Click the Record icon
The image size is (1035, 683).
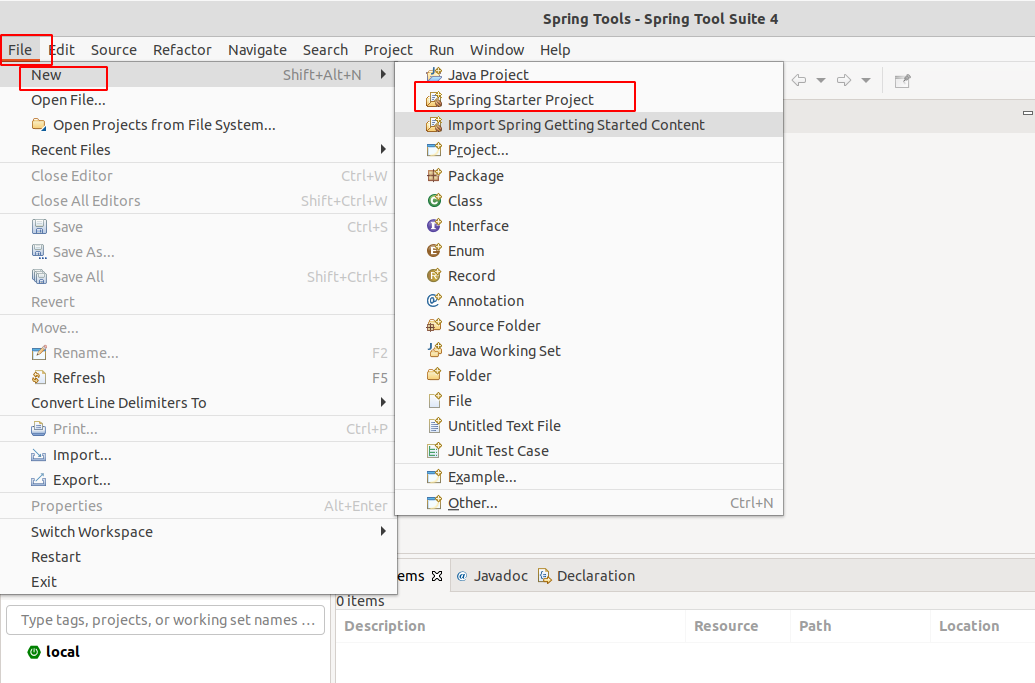434,276
